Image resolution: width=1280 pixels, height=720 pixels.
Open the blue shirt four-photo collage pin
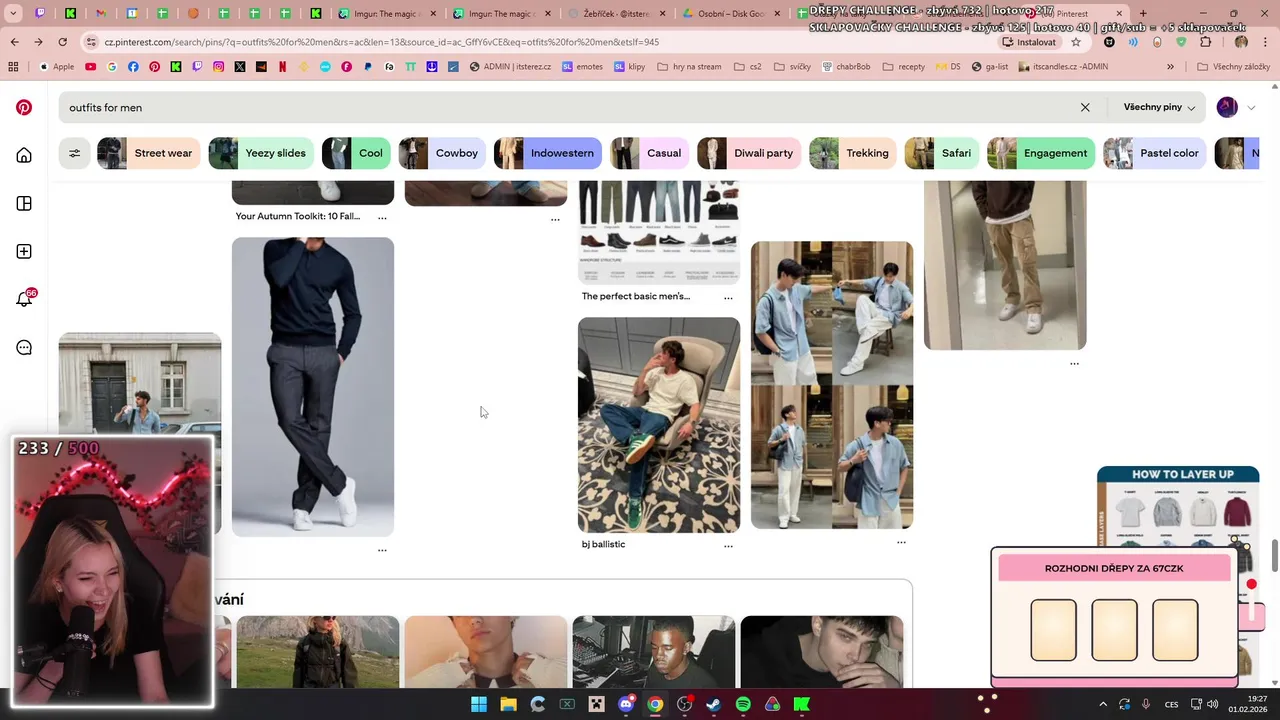coord(832,385)
